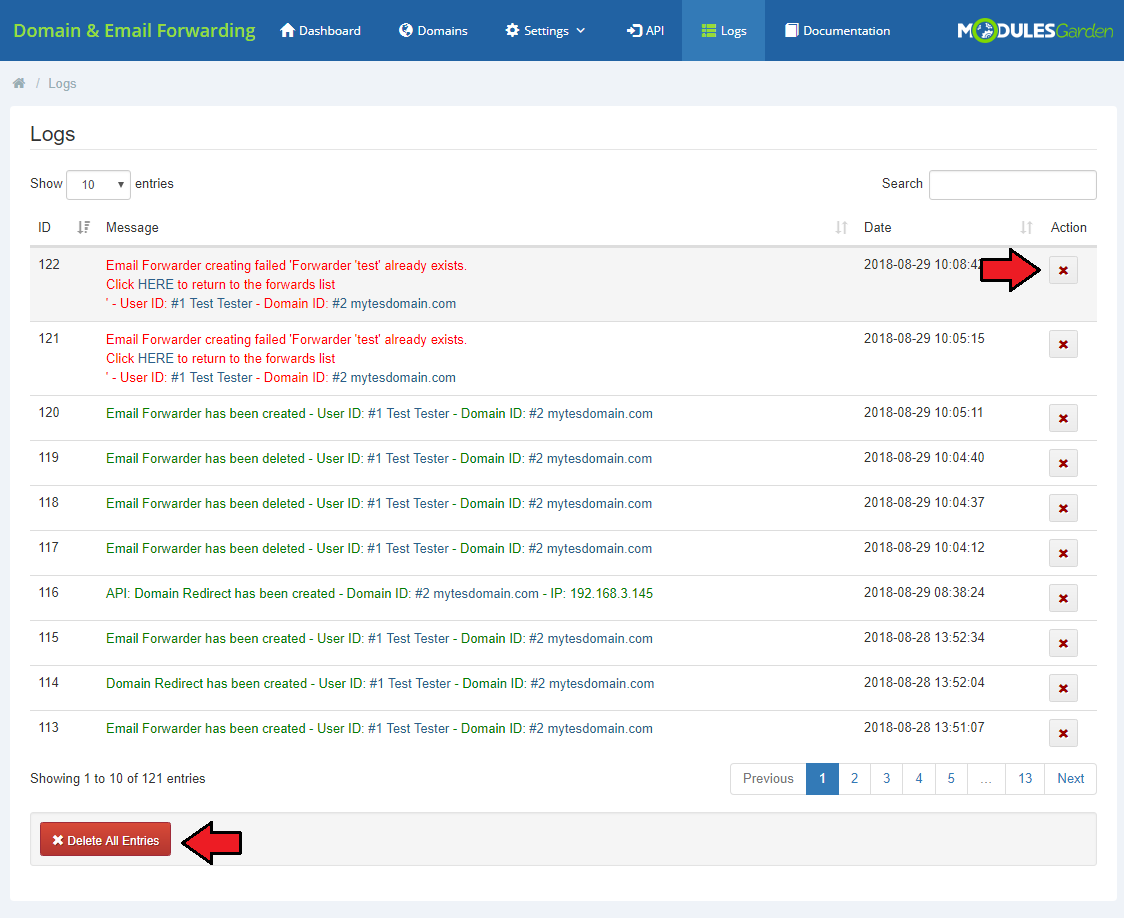Click the home breadcrumb icon
1124x918 pixels.
coord(19,83)
